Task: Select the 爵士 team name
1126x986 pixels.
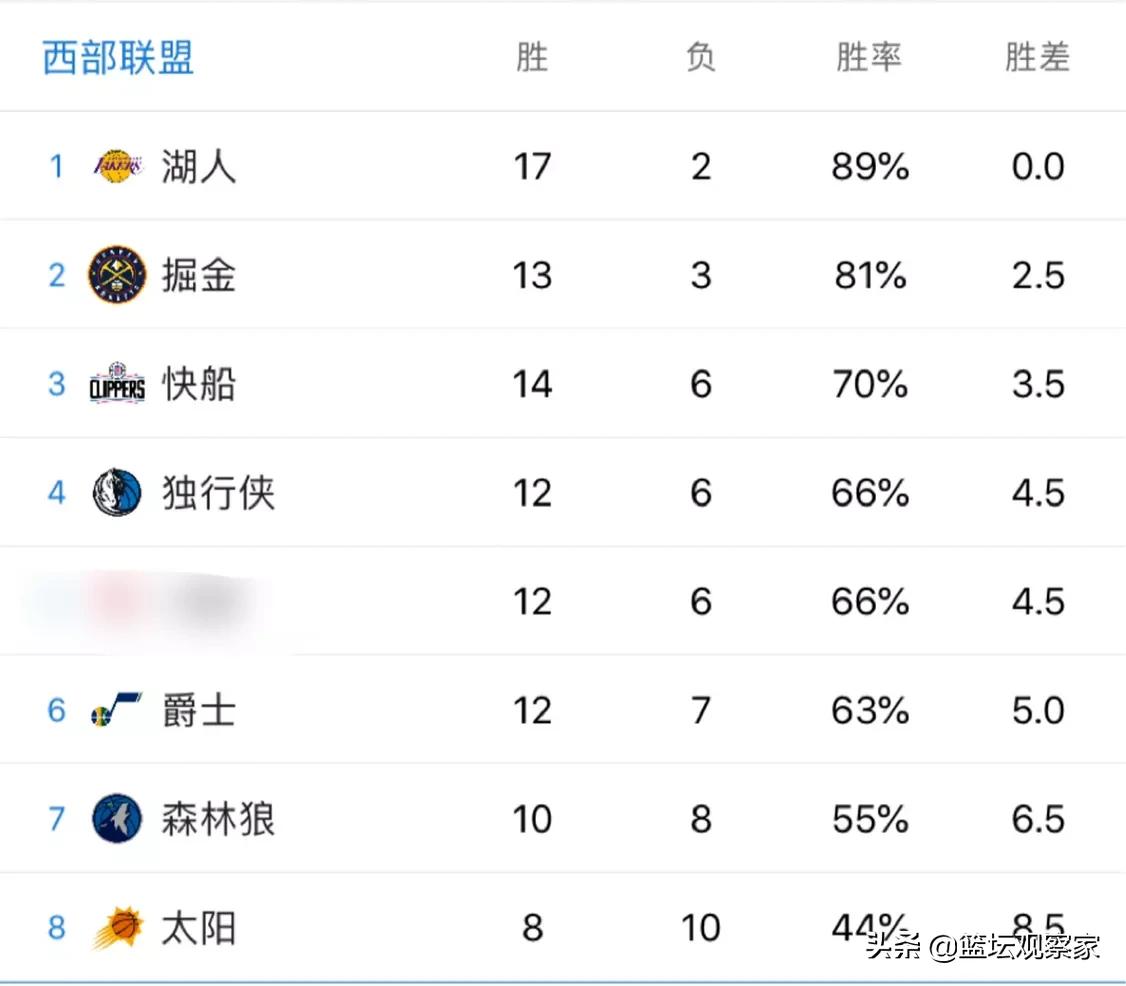Action: [x=199, y=711]
